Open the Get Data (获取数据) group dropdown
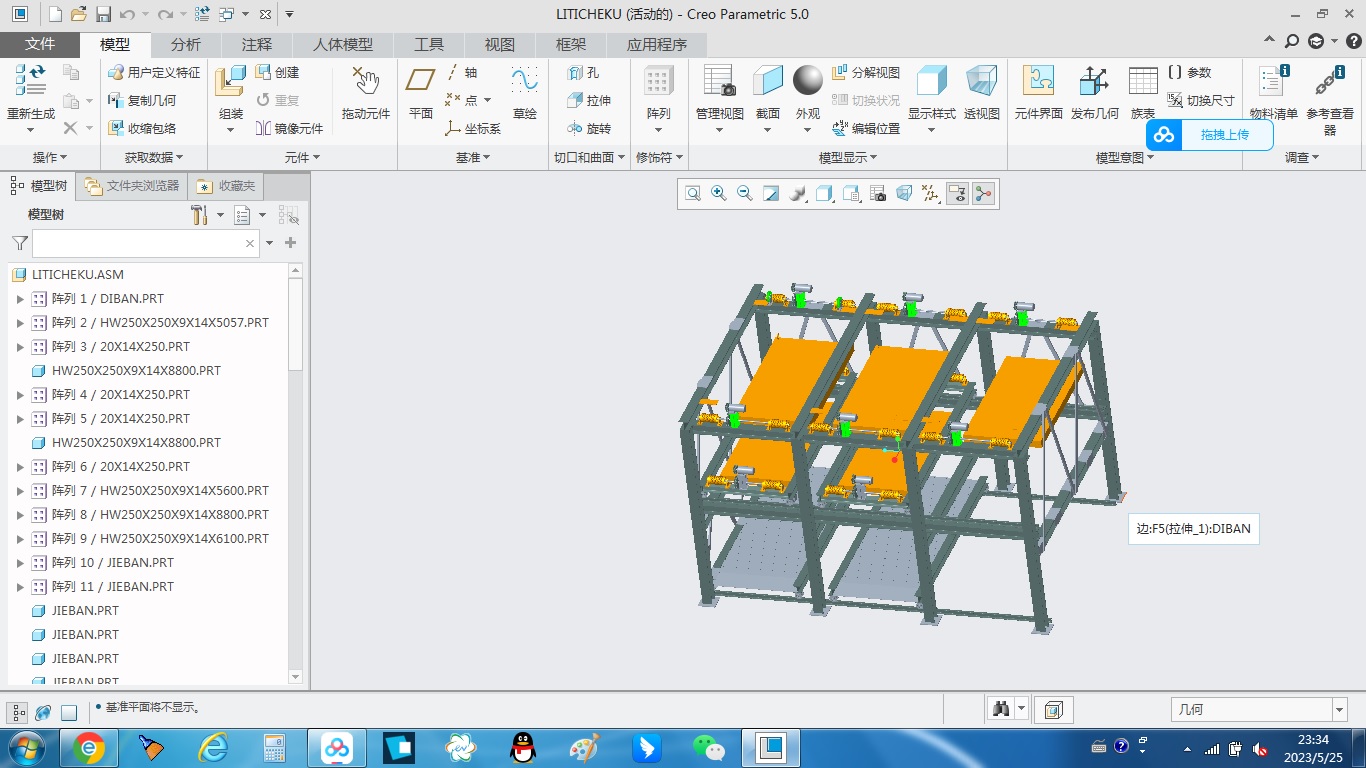 coord(154,157)
